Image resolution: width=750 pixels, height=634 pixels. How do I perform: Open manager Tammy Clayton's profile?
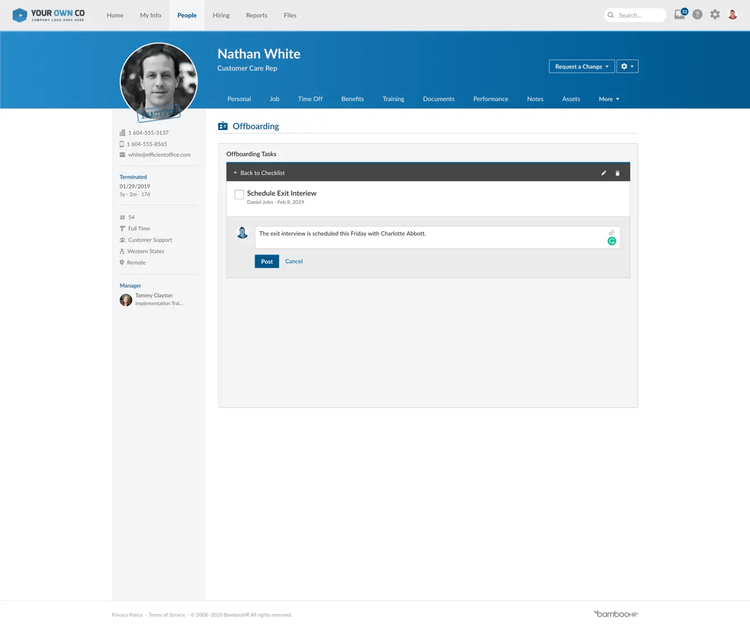(x=154, y=296)
